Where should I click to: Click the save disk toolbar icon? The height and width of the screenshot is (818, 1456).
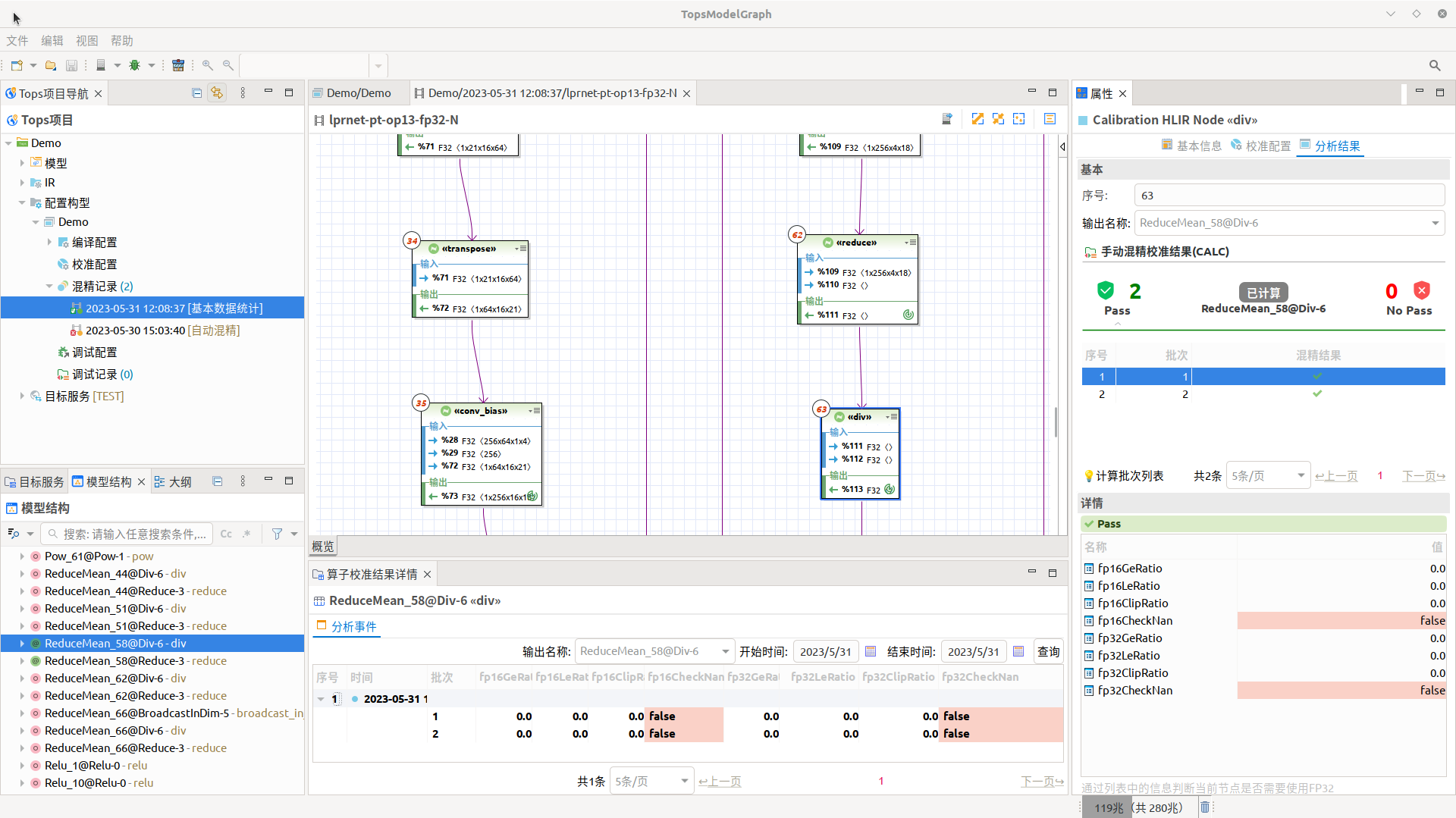71,65
